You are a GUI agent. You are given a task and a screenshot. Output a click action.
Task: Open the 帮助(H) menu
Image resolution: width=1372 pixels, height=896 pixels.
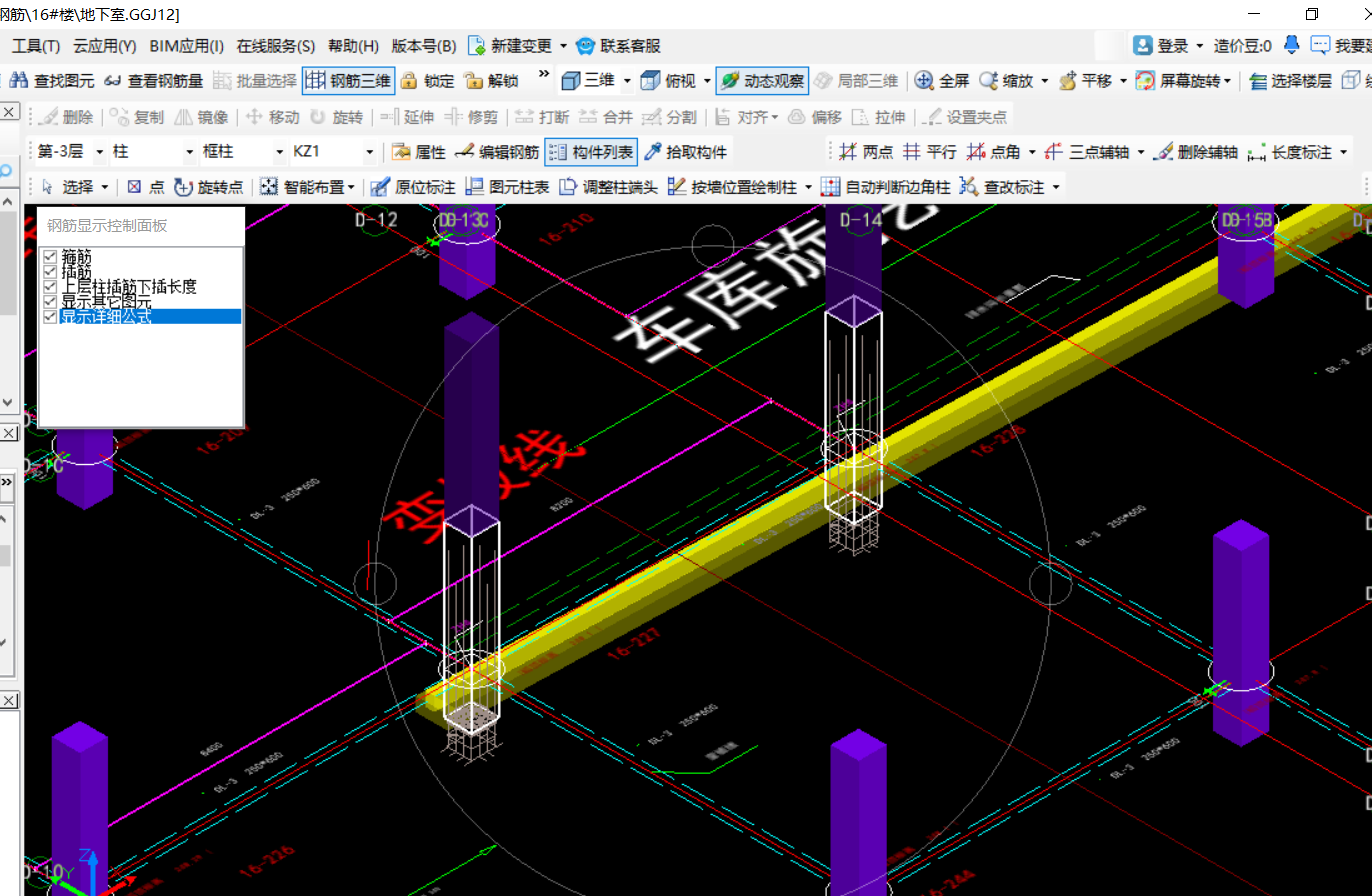[354, 46]
